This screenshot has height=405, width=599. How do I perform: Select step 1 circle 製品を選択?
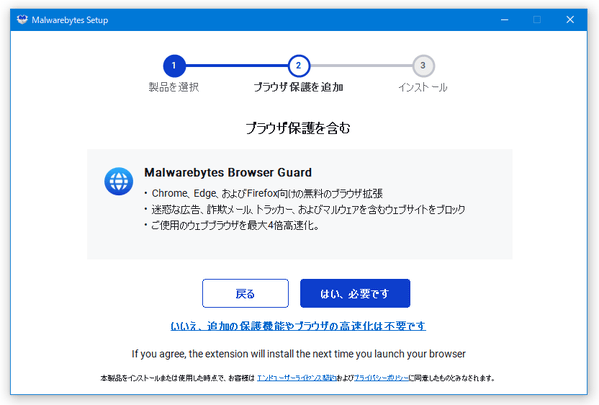[x=174, y=66]
